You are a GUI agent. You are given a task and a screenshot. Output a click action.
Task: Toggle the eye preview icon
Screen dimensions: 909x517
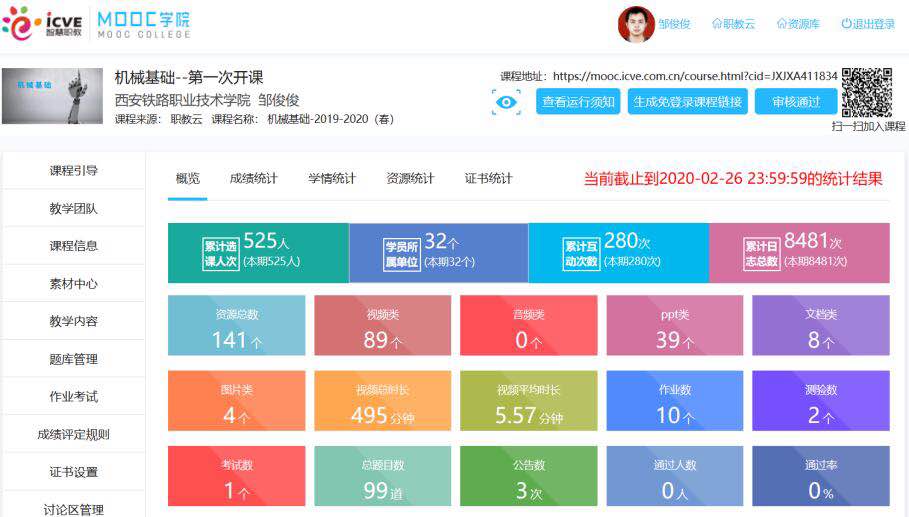point(506,102)
